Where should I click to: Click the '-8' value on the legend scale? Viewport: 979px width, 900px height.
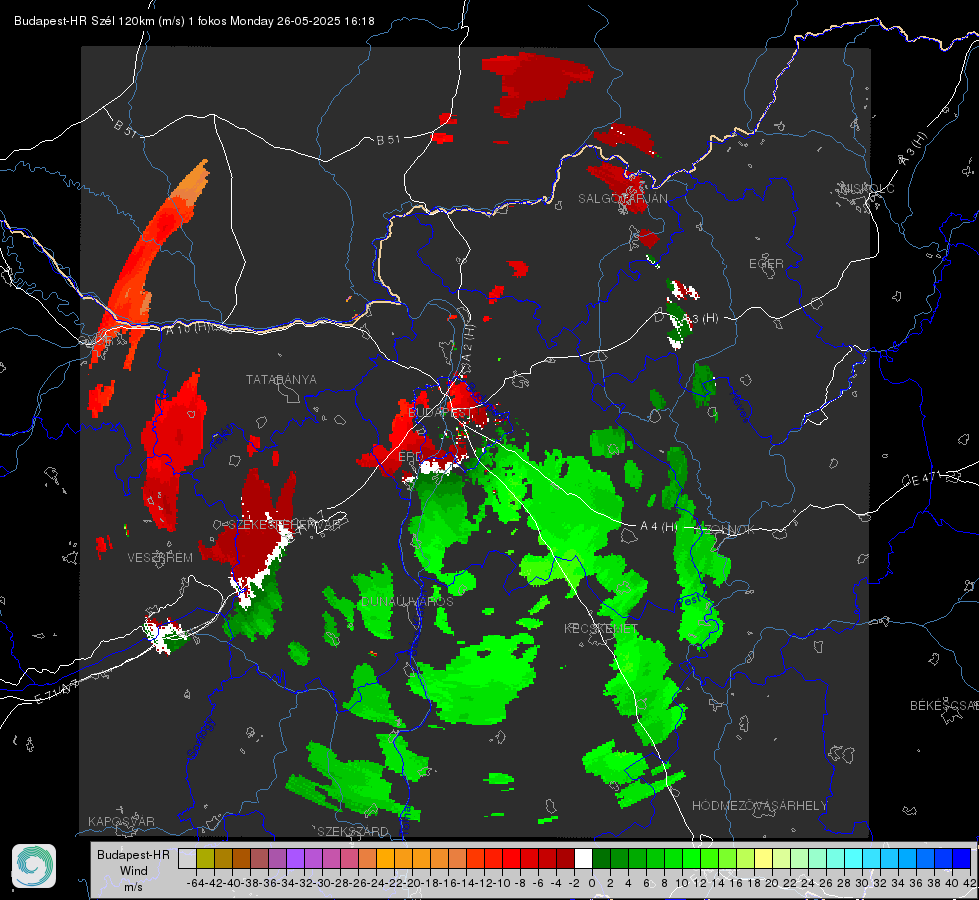coord(520,883)
